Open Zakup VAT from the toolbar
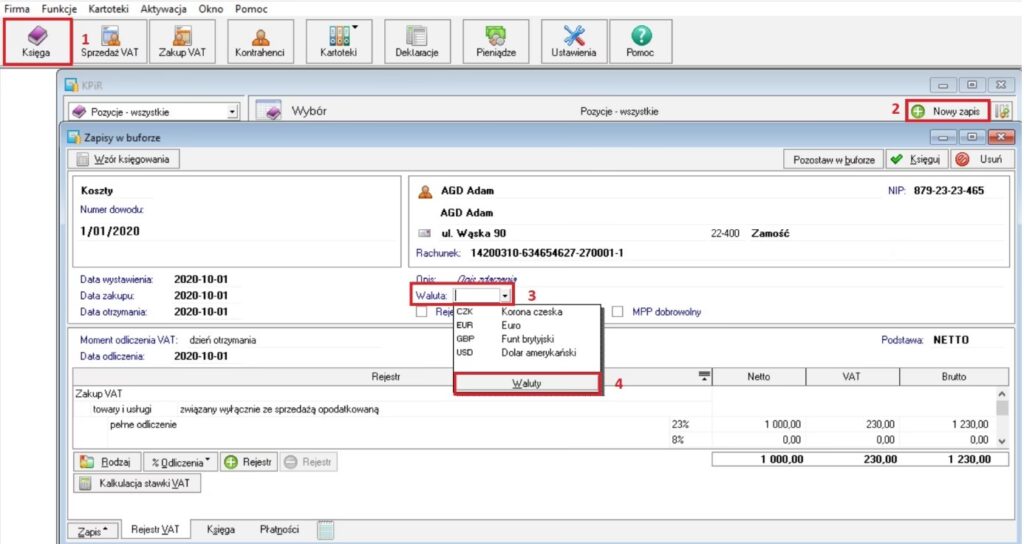 click(x=182, y=40)
